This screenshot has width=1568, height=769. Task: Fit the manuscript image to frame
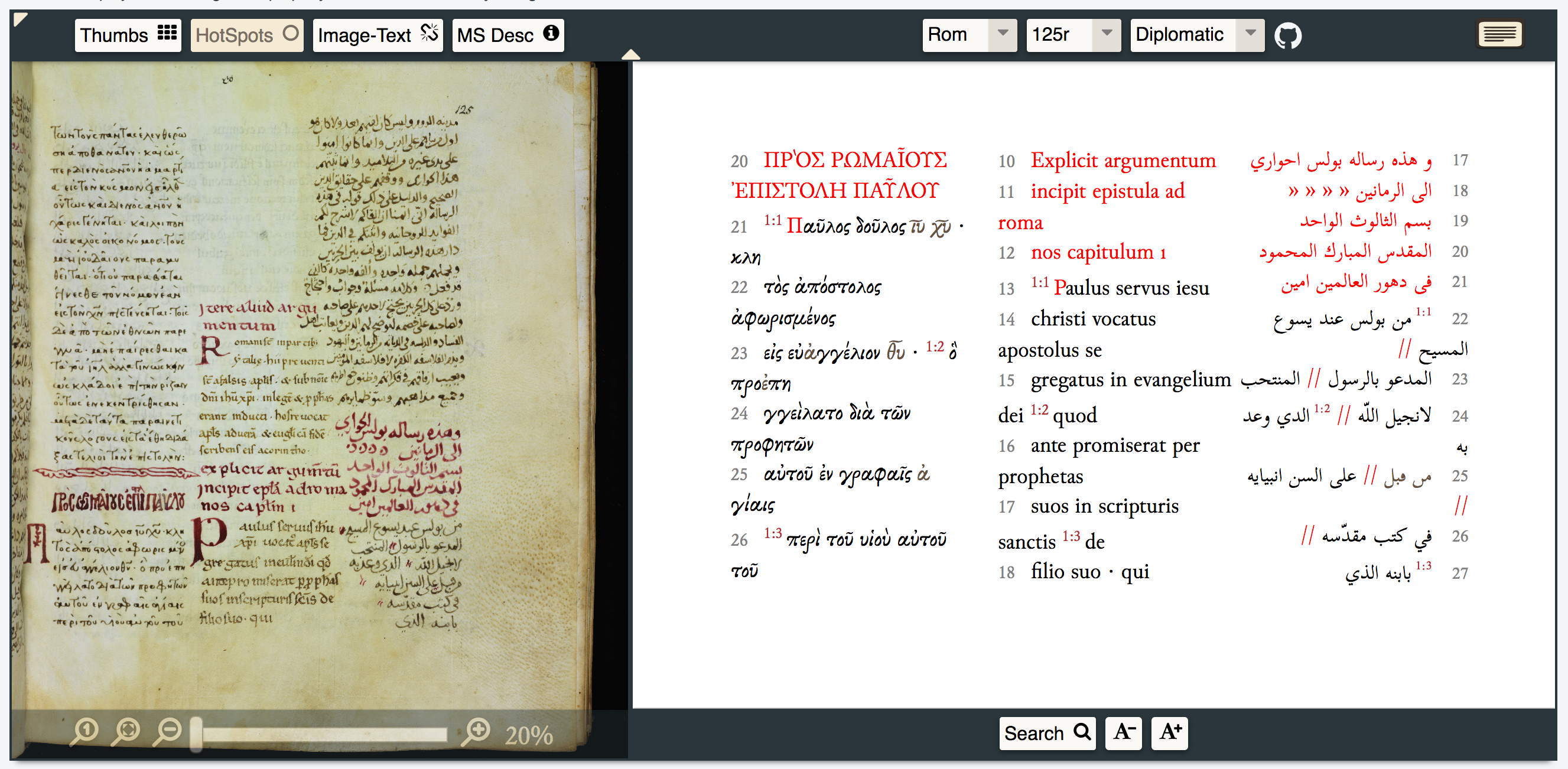[126, 732]
